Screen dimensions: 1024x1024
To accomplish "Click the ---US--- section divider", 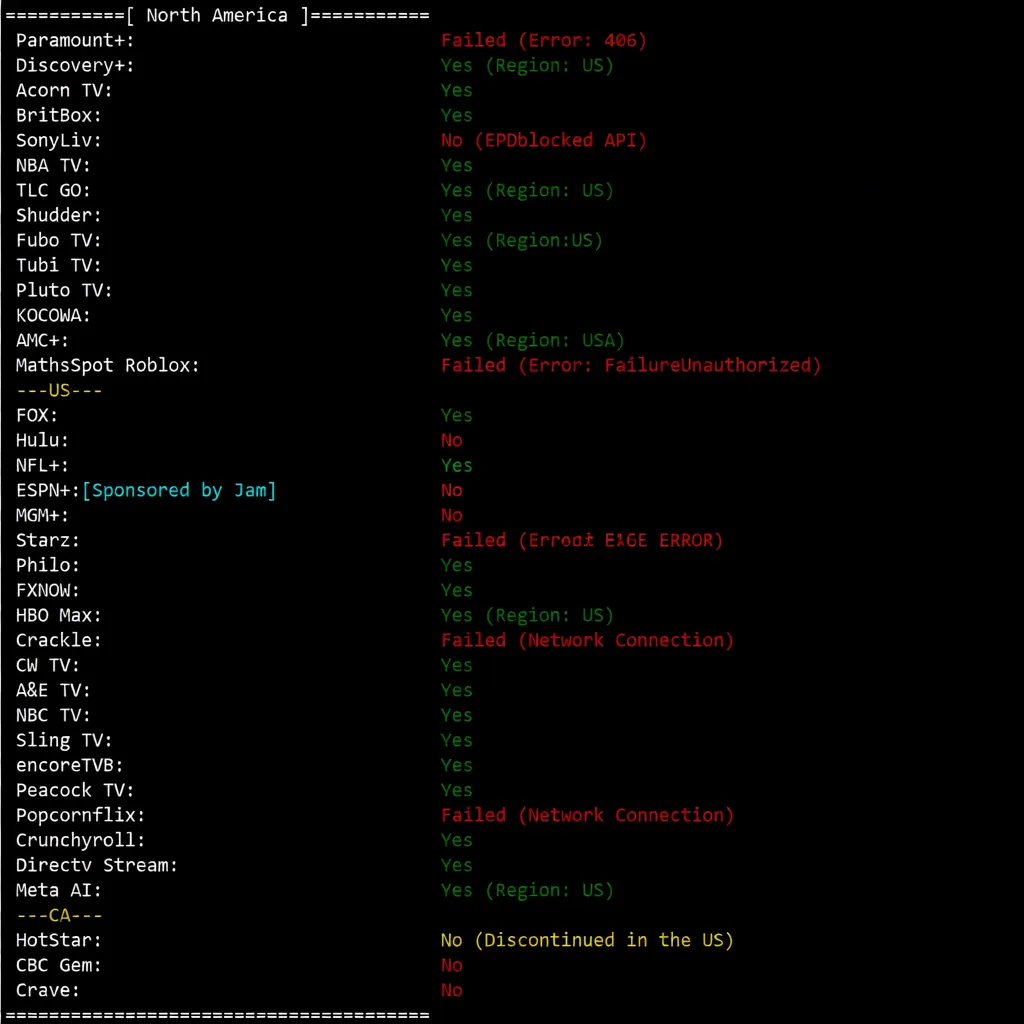I will pyautogui.click(x=60, y=390).
